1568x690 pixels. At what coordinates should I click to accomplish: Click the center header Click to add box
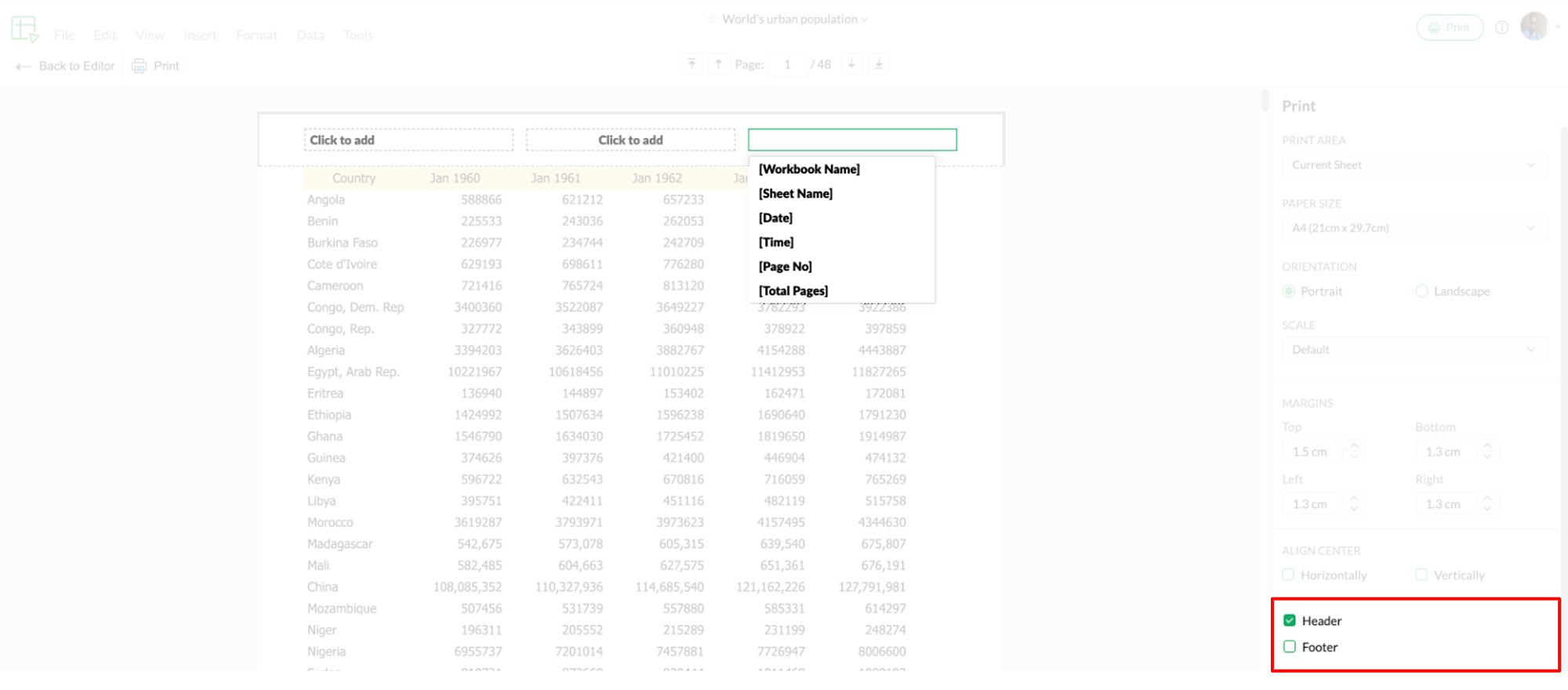[x=630, y=140]
